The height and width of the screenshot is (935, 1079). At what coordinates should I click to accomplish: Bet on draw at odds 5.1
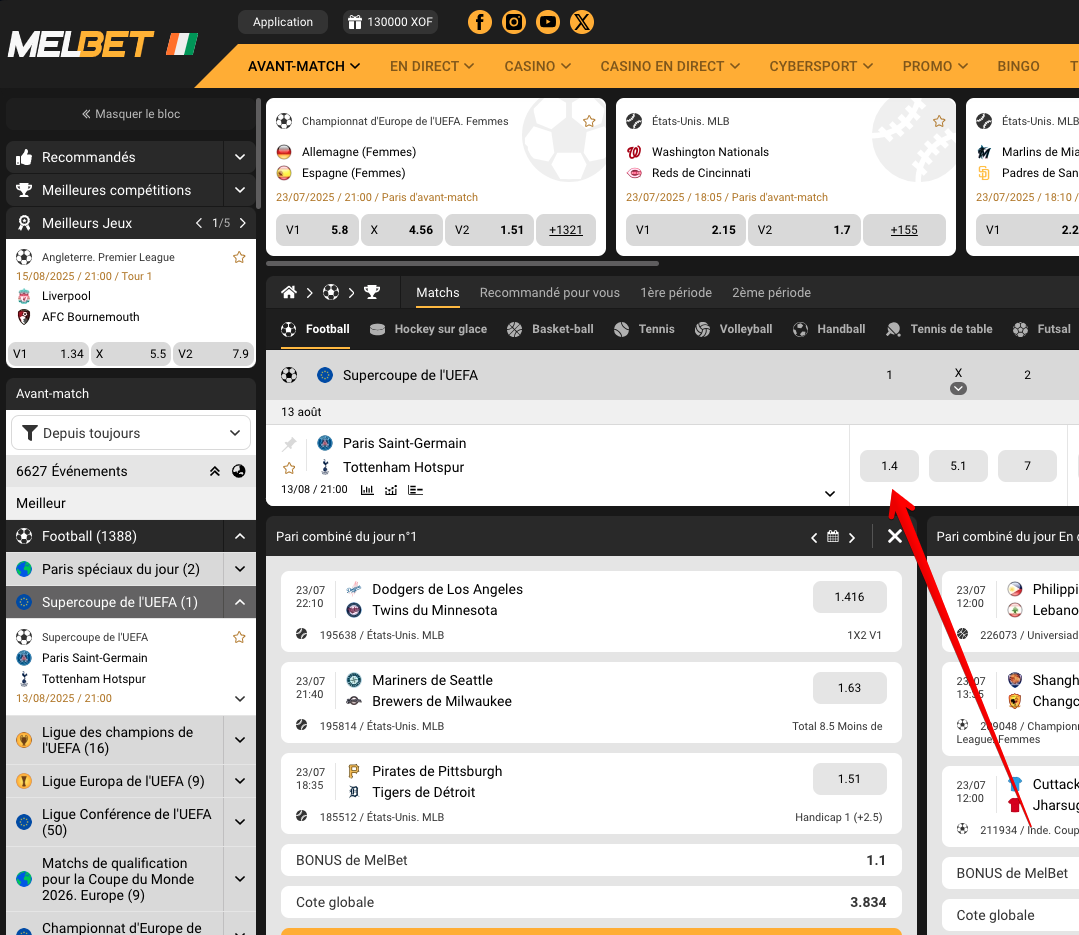(958, 466)
